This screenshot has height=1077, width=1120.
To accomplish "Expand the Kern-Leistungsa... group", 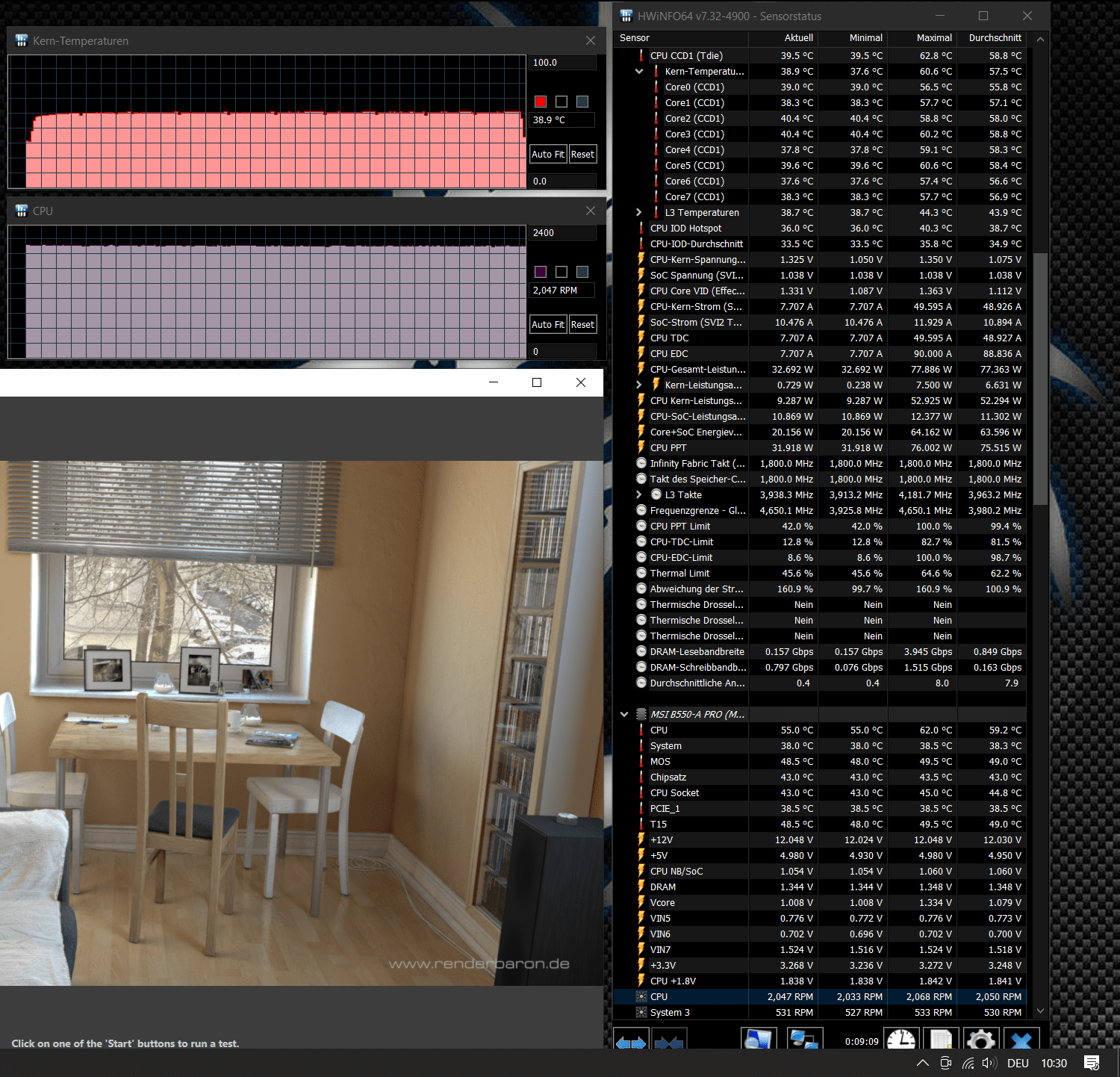I will pyautogui.click(x=639, y=385).
